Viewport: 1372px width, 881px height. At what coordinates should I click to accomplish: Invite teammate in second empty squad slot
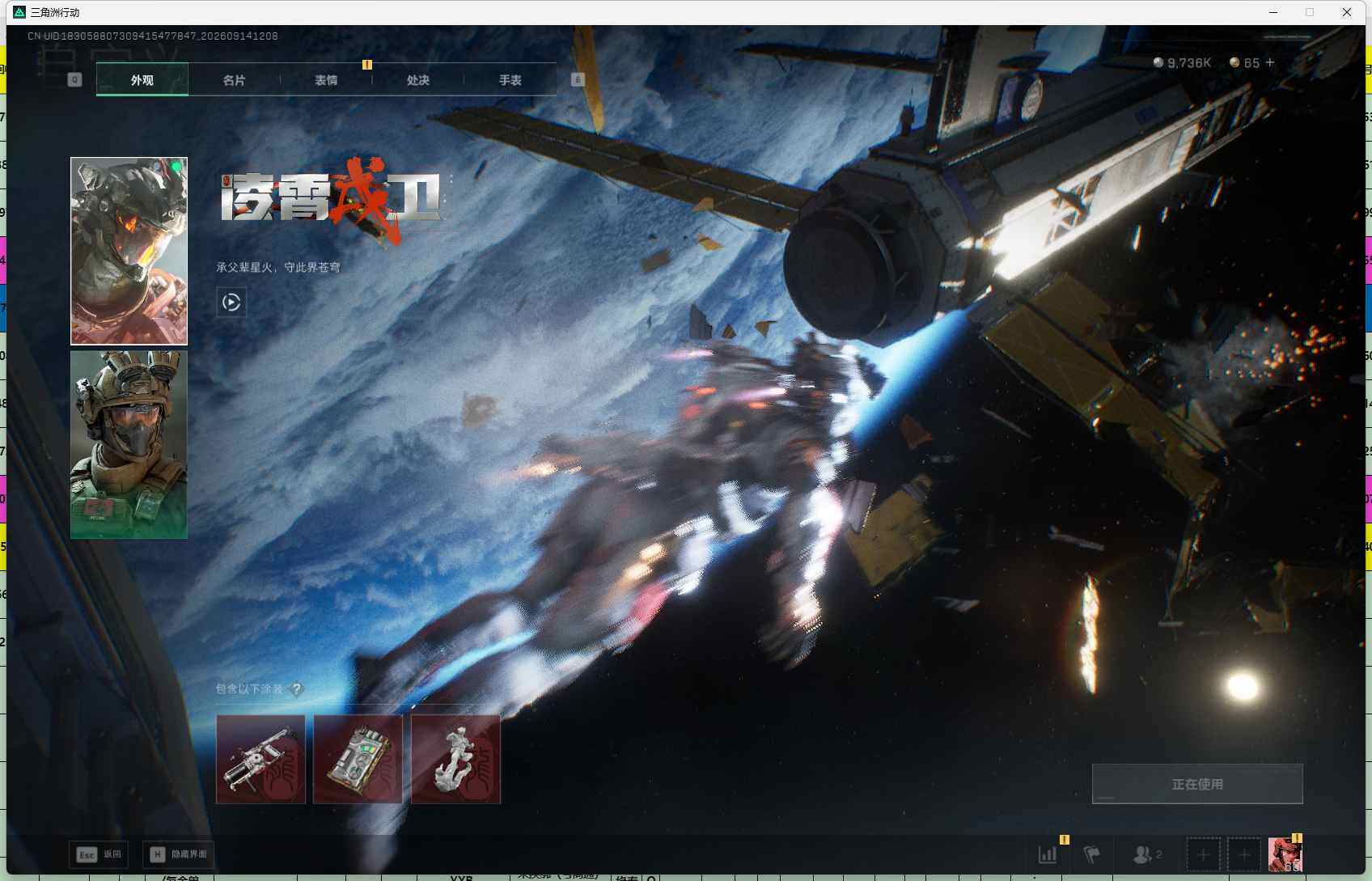[x=1244, y=854]
